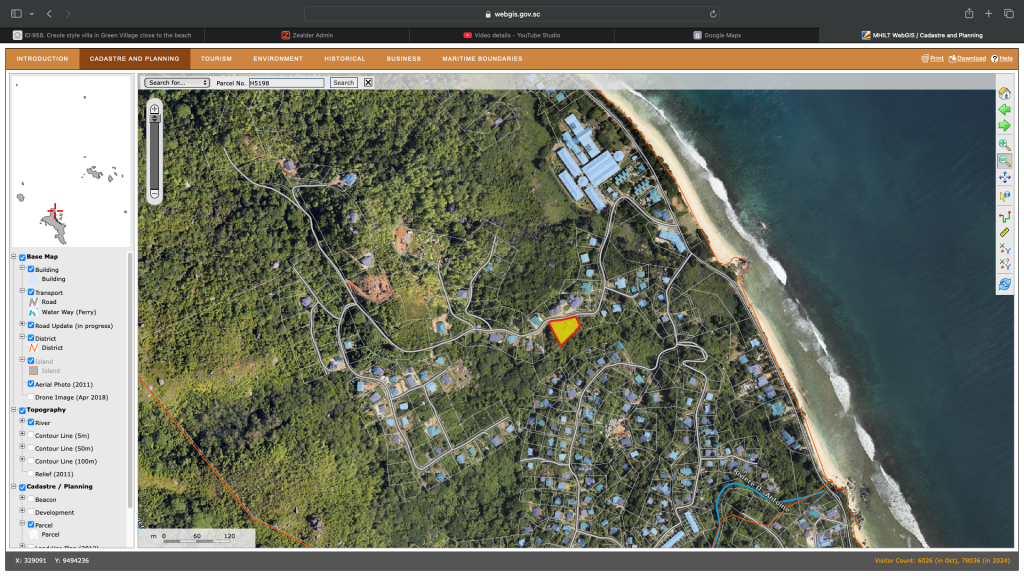Image resolution: width=1024 pixels, height=576 pixels.
Task: Clear the search with the X button
Action: [368, 83]
